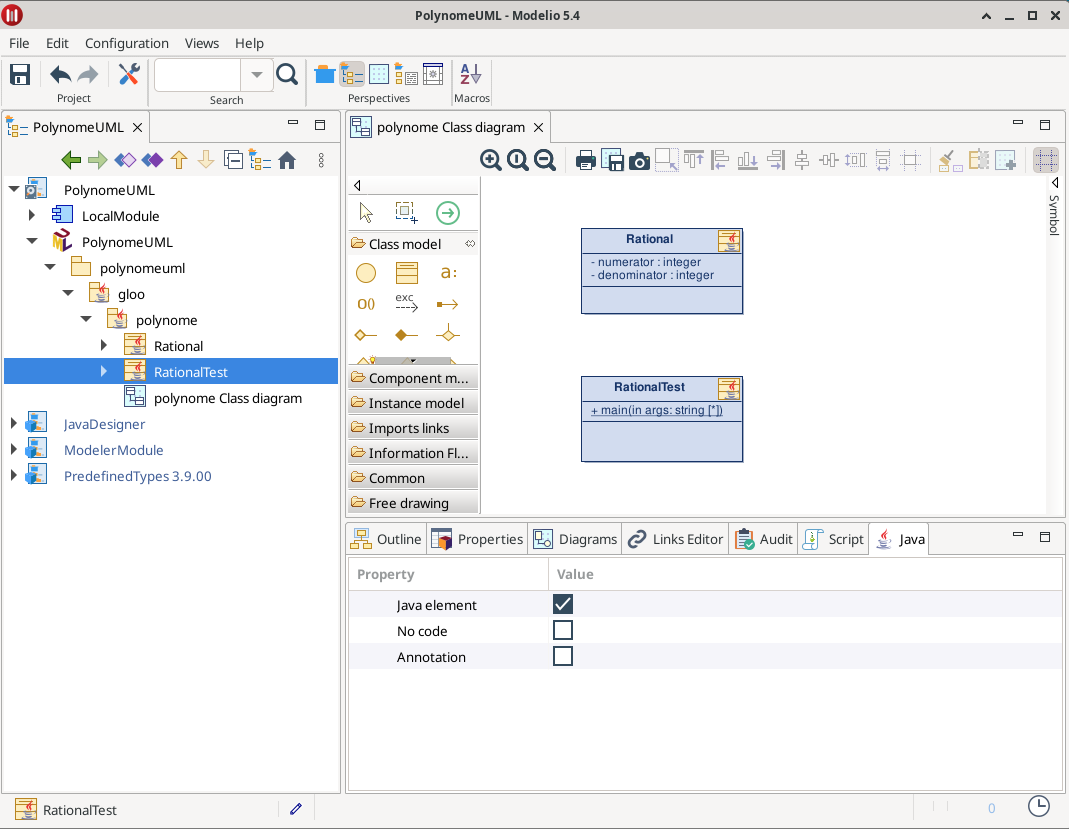Select the filled diamond composition tool
Viewport: 1069px width, 829px height.
pos(406,335)
